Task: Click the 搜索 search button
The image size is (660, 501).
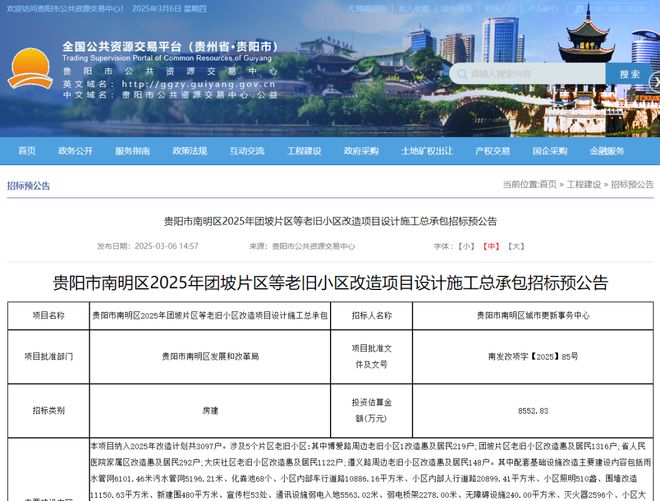Action: pyautogui.click(x=629, y=74)
